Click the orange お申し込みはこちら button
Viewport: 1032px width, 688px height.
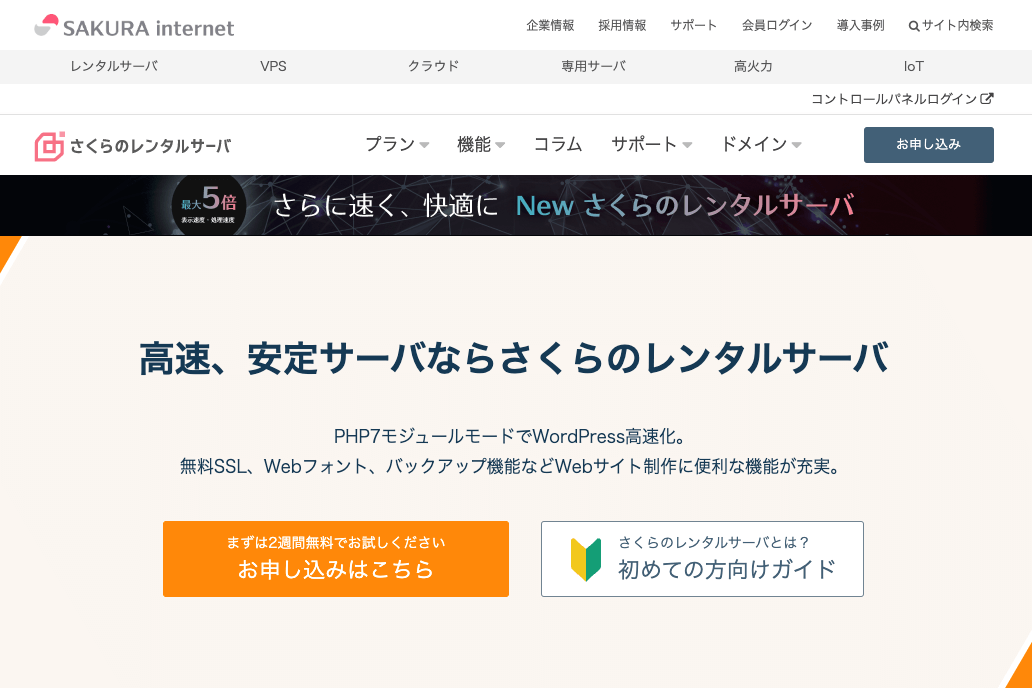coord(335,559)
